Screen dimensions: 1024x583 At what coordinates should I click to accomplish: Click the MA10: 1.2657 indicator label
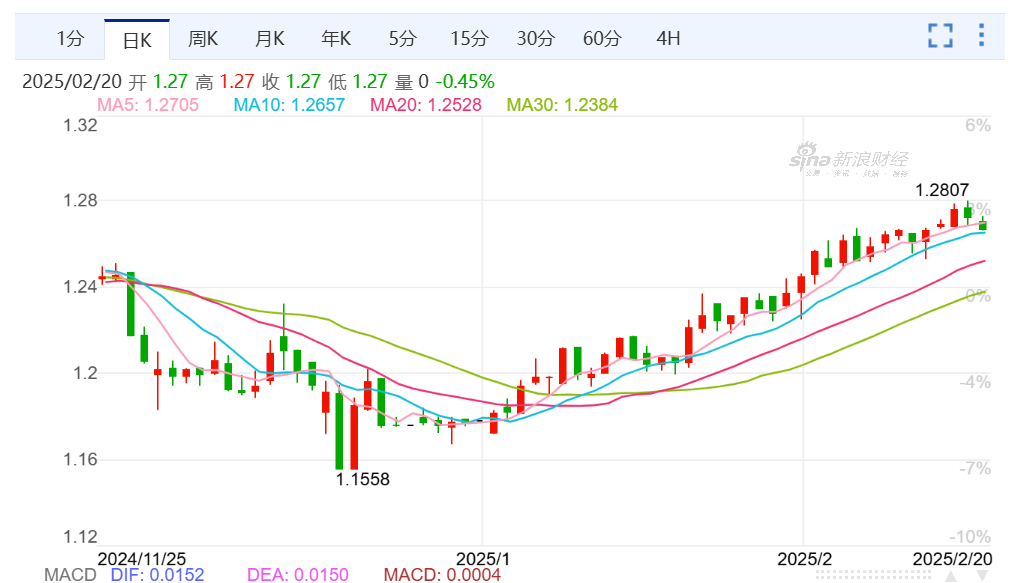(x=289, y=104)
